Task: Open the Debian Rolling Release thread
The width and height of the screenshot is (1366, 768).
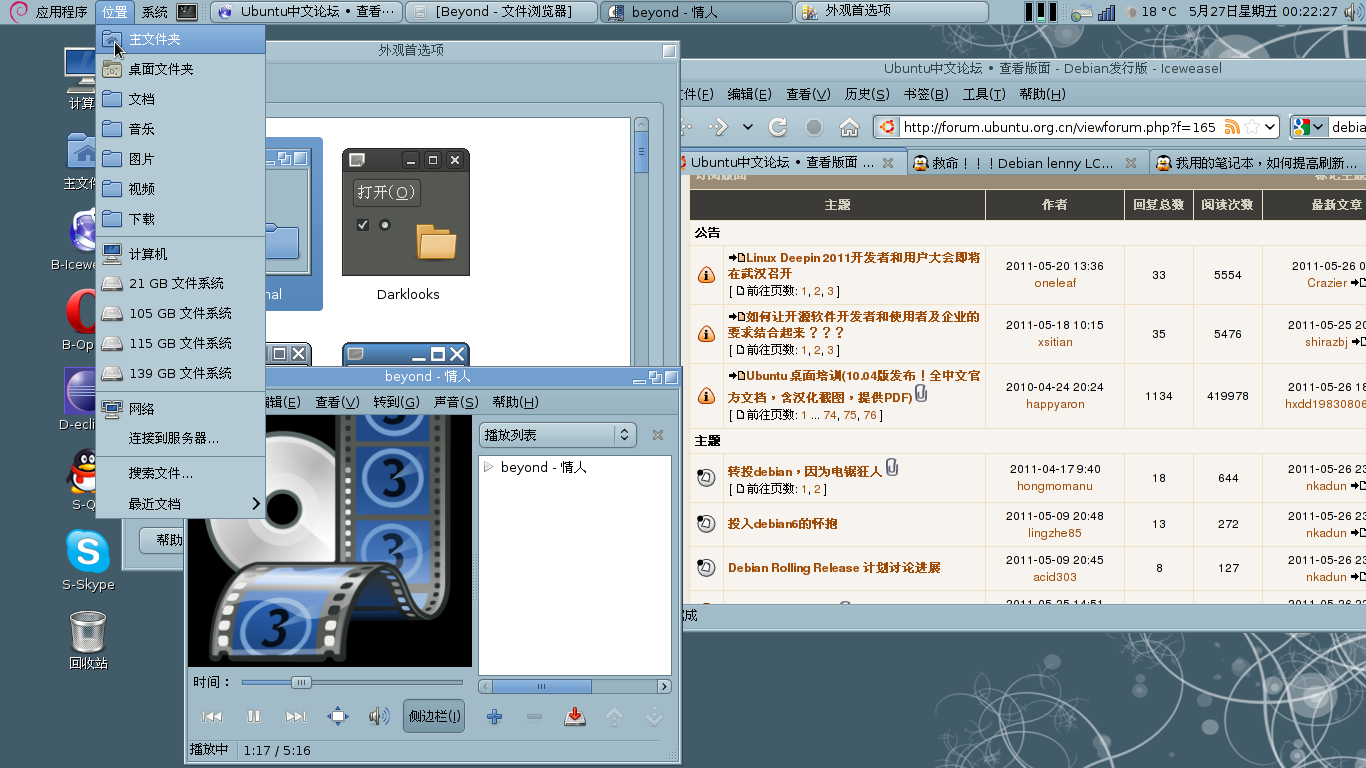Action: [834, 567]
